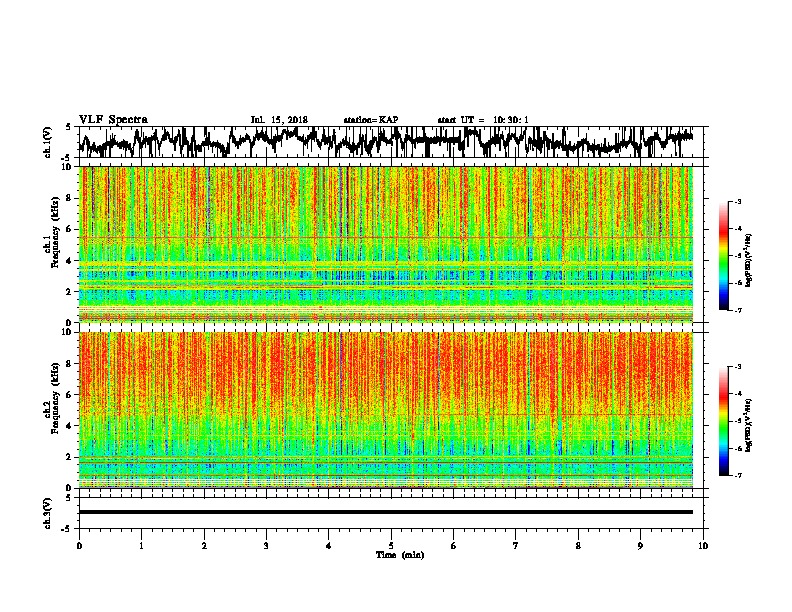Click time axis tick label '9'
The width and height of the screenshot is (792, 612).
pyautogui.click(x=640, y=546)
